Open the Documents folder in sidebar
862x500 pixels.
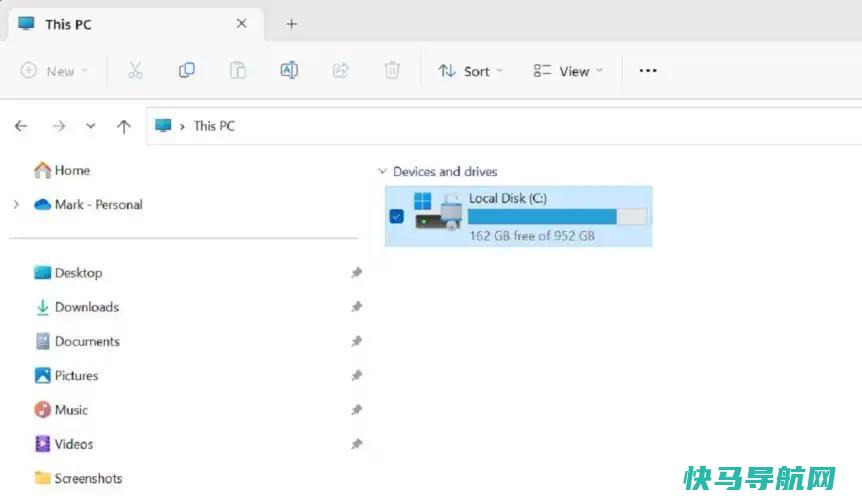pos(77,341)
